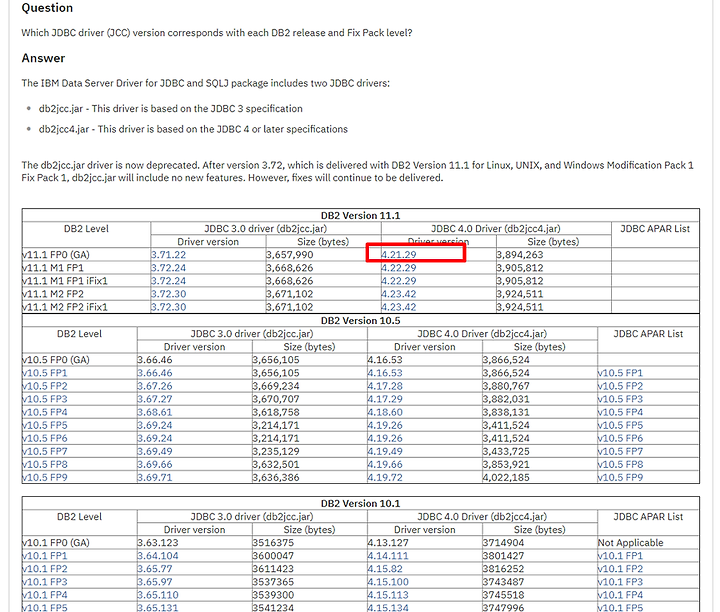
Task: Click the DB2 Version 10.1 table header
Action: [x=360, y=504]
